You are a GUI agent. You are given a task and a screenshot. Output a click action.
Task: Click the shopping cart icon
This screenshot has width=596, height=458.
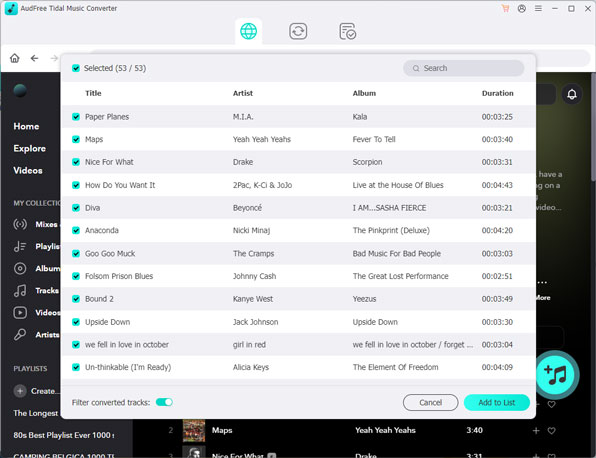pyautogui.click(x=505, y=8)
